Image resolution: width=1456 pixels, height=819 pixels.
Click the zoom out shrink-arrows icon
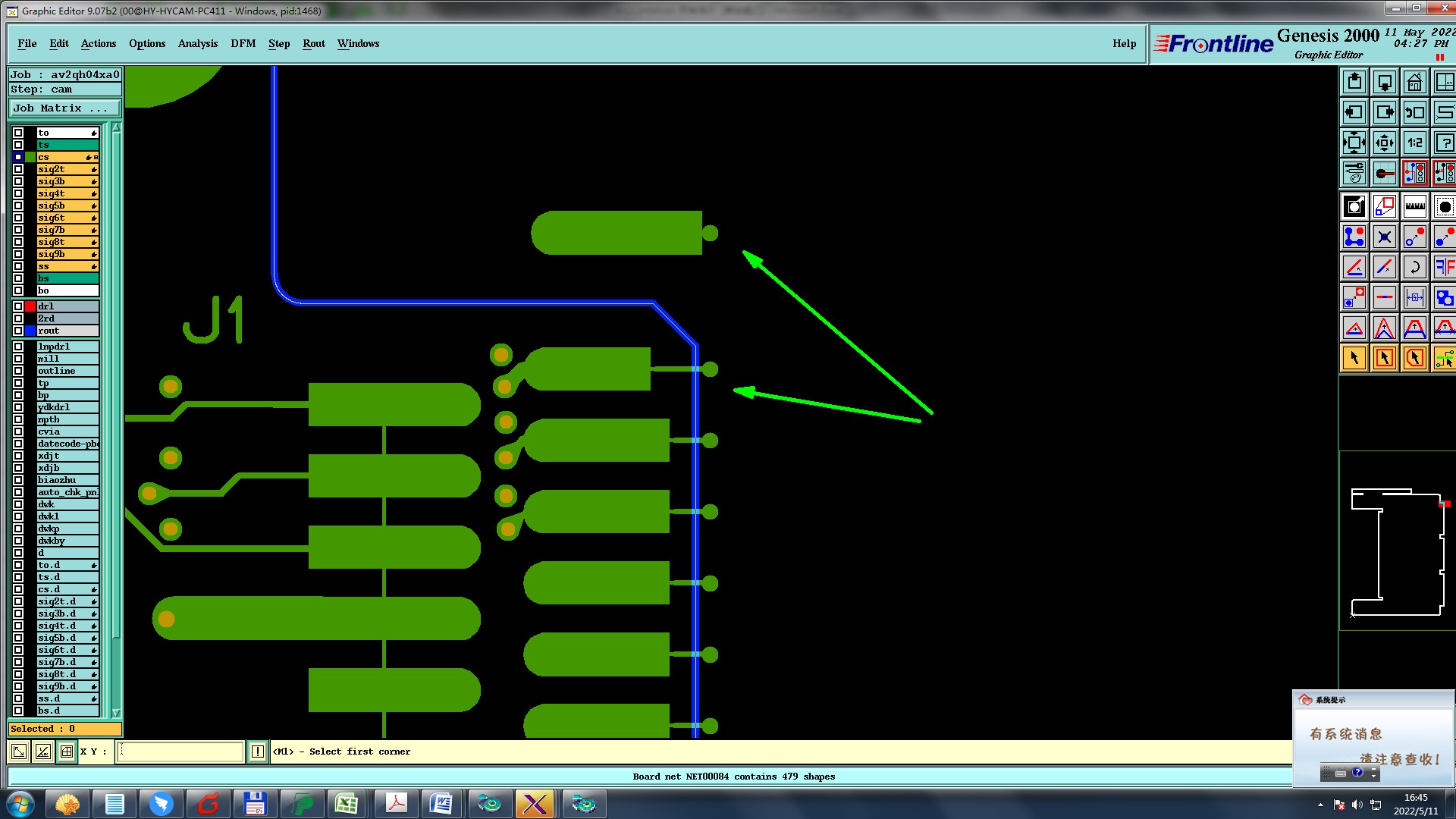[1385, 143]
